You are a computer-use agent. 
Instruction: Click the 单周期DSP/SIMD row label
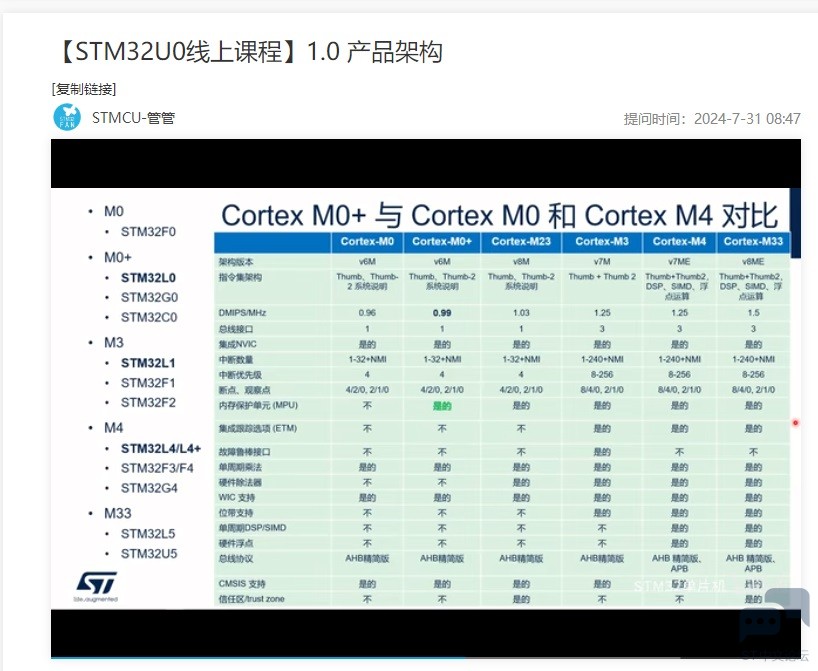click(252, 528)
